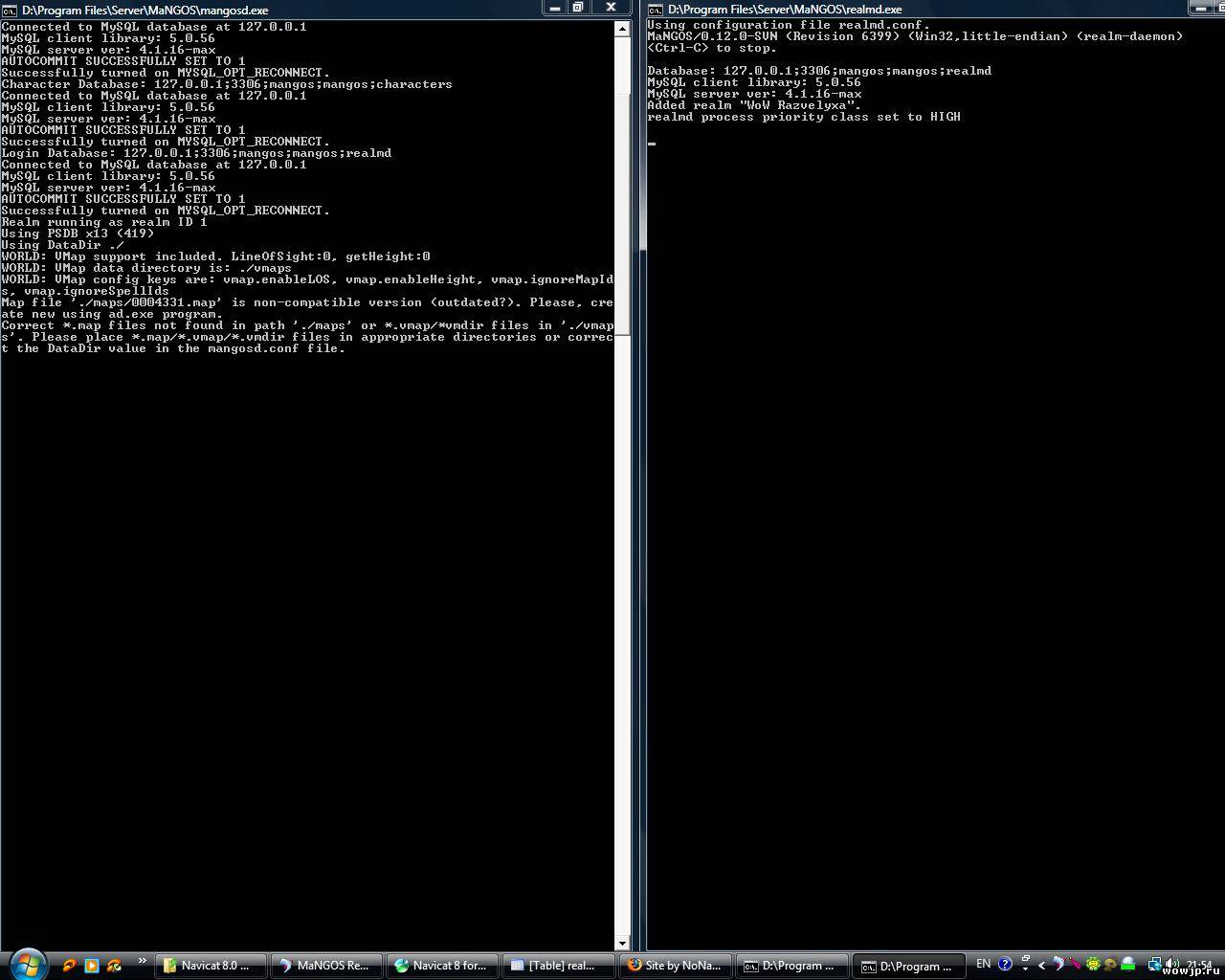Minimize the mangosd.exe window
Image resolution: width=1225 pixels, height=980 pixels.
554,8
